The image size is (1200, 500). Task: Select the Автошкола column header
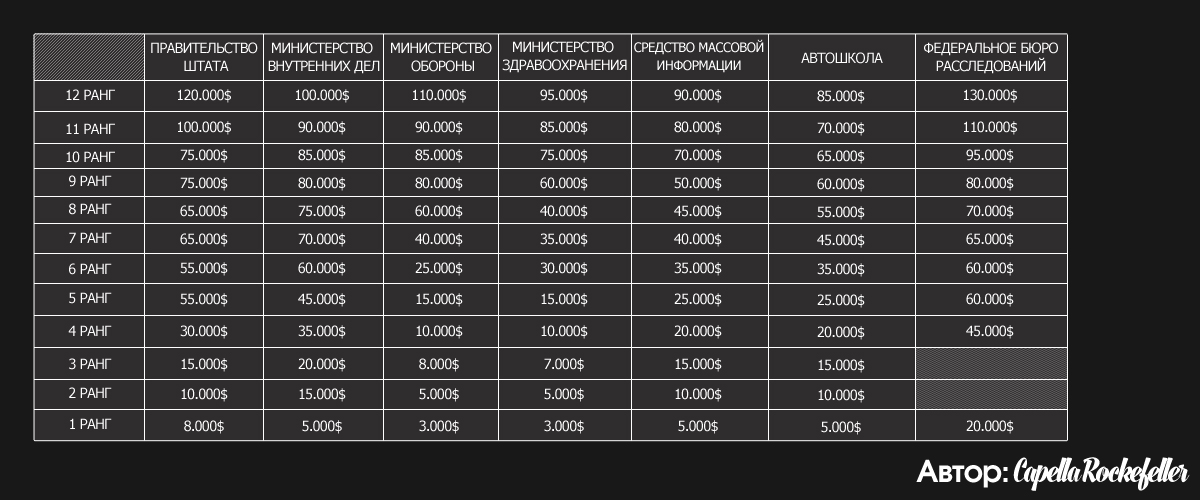click(841, 58)
